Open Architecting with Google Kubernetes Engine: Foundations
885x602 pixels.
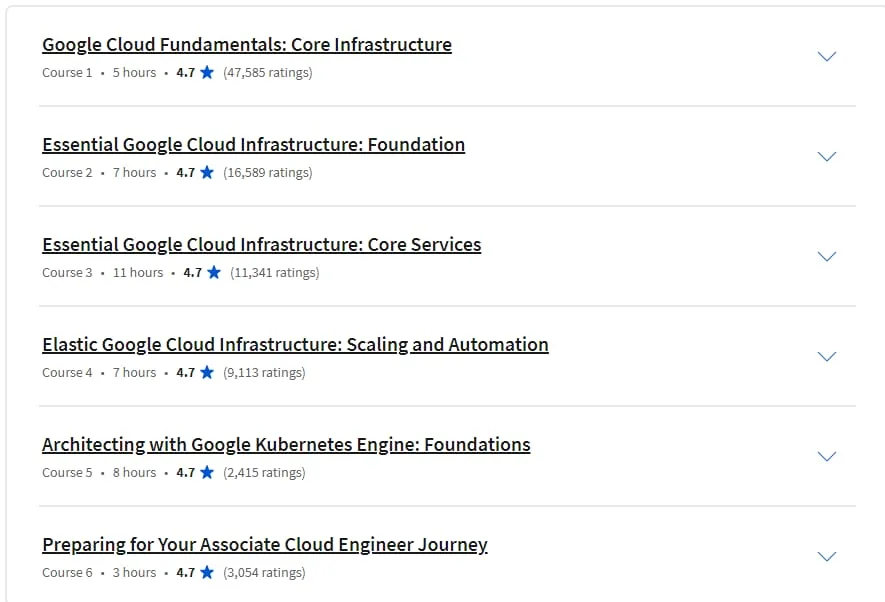(286, 445)
